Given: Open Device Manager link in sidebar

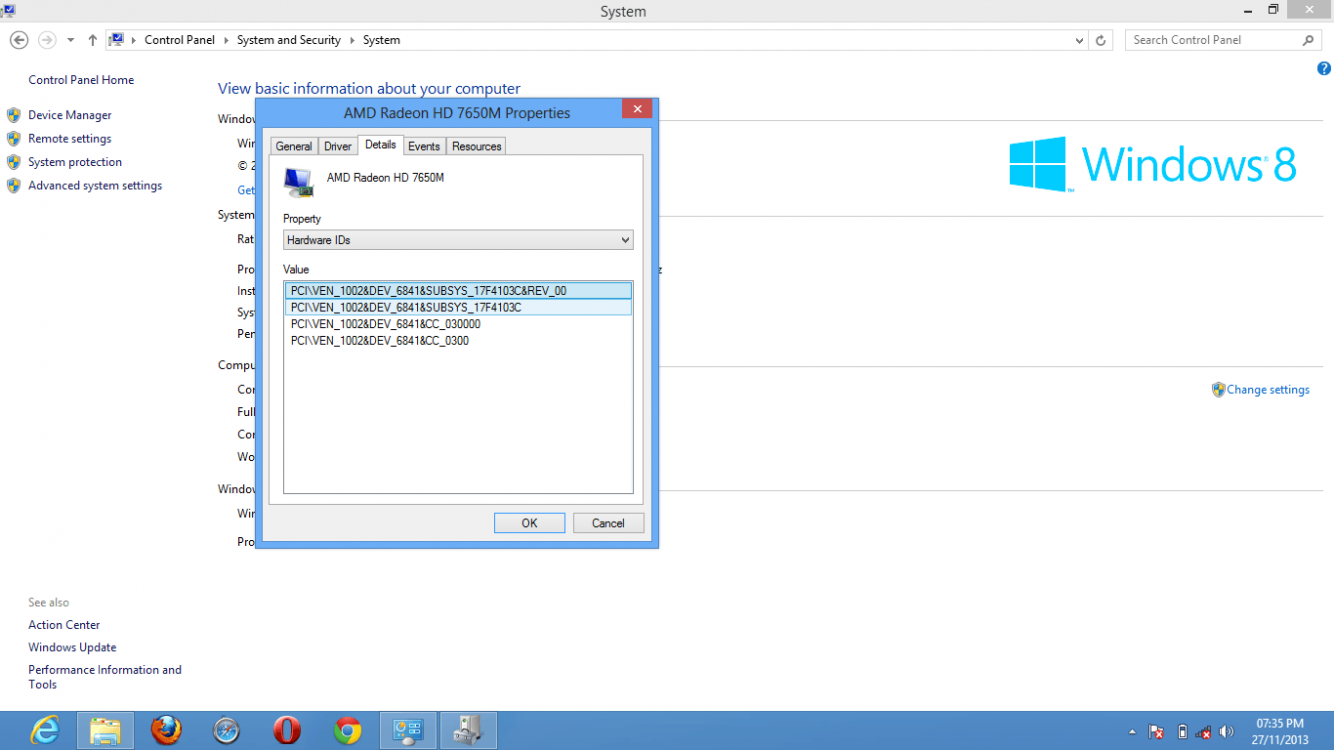Looking at the screenshot, I should (70, 115).
